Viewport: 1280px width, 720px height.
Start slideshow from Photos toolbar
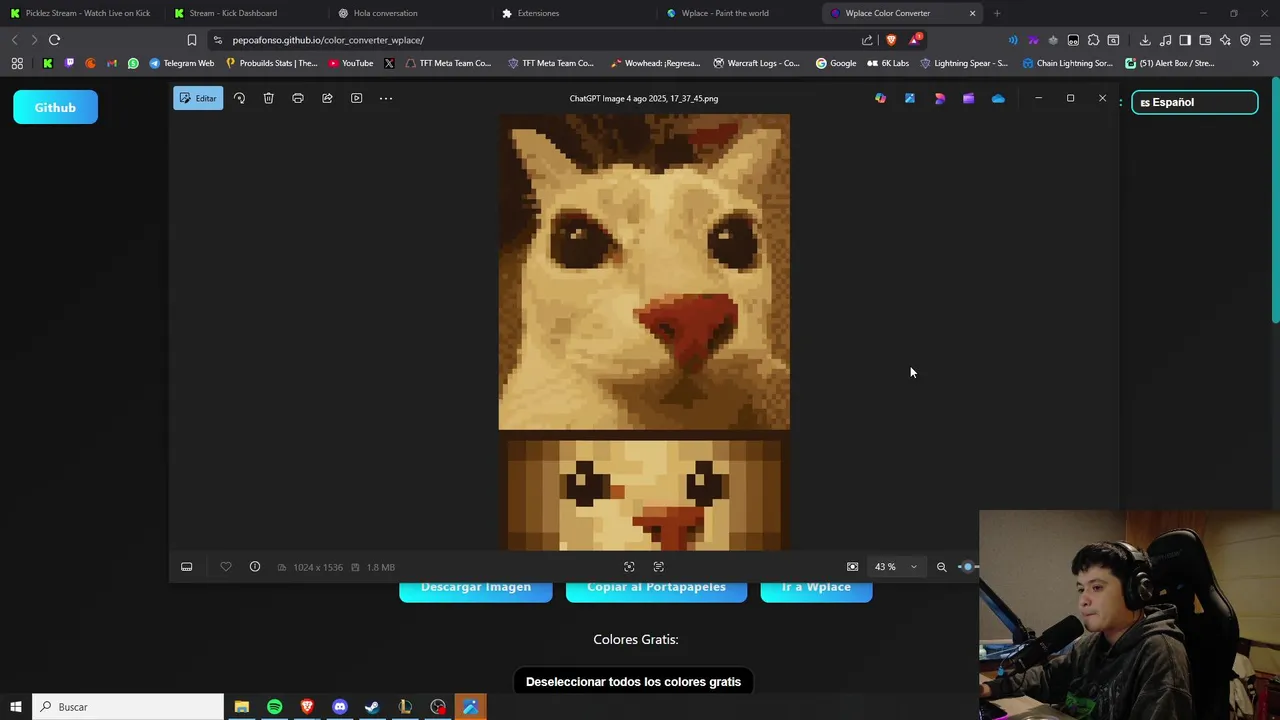coord(356,98)
